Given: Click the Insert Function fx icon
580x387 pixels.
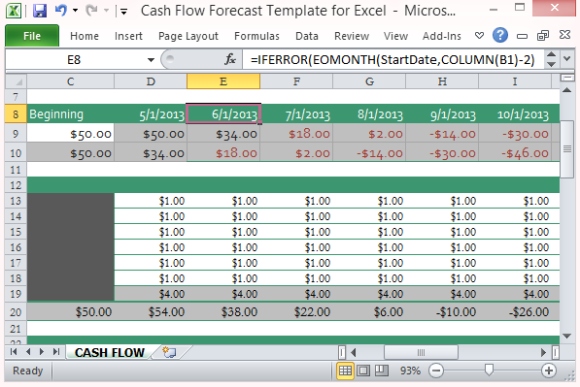Looking at the screenshot, I should pos(230,59).
